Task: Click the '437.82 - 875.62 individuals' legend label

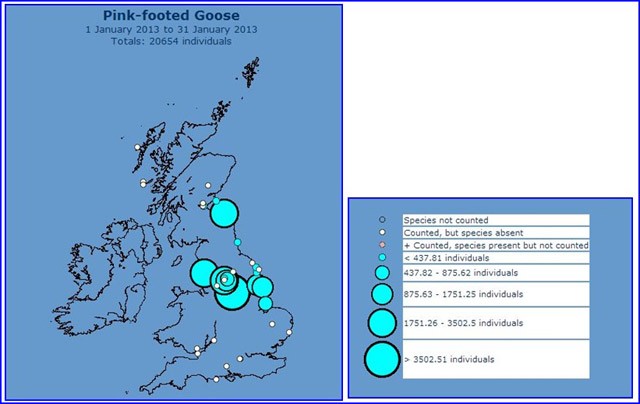Action: point(460,273)
